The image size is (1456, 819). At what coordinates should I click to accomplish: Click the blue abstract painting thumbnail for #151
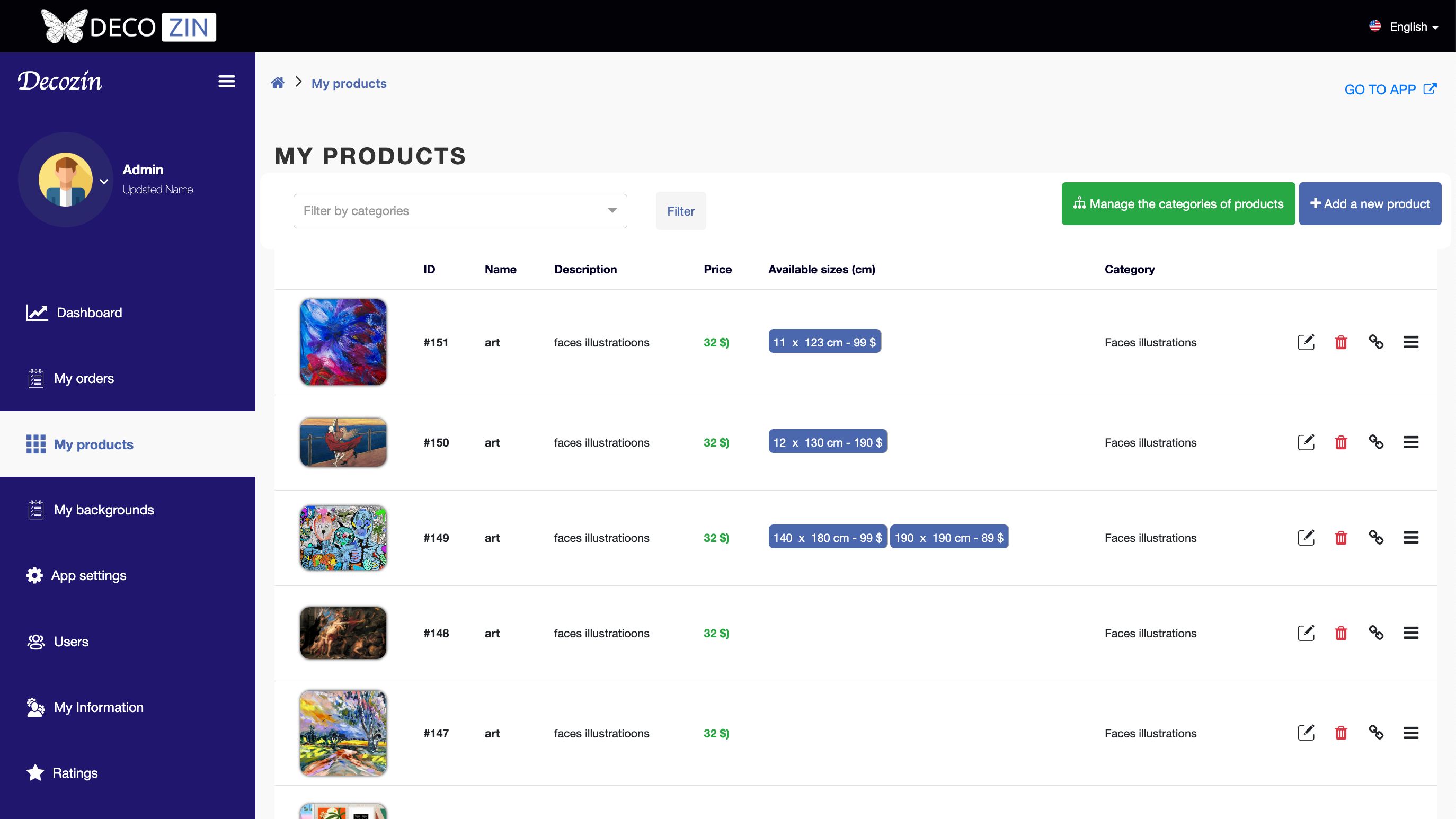pyautogui.click(x=343, y=342)
